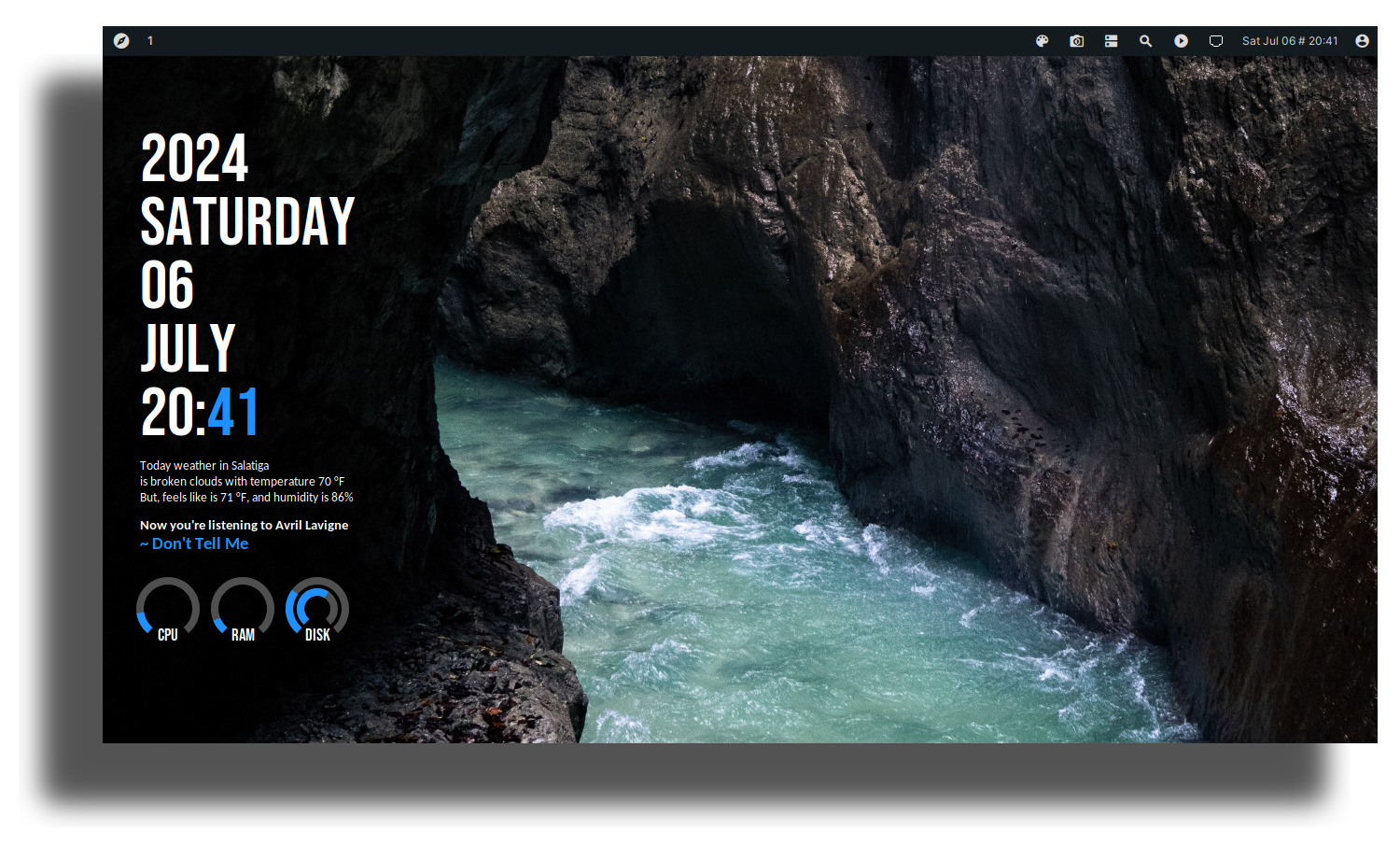Image resolution: width=1400 pixels, height=846 pixels.
Task: Click the magnifier search icon
Action: point(1145,41)
